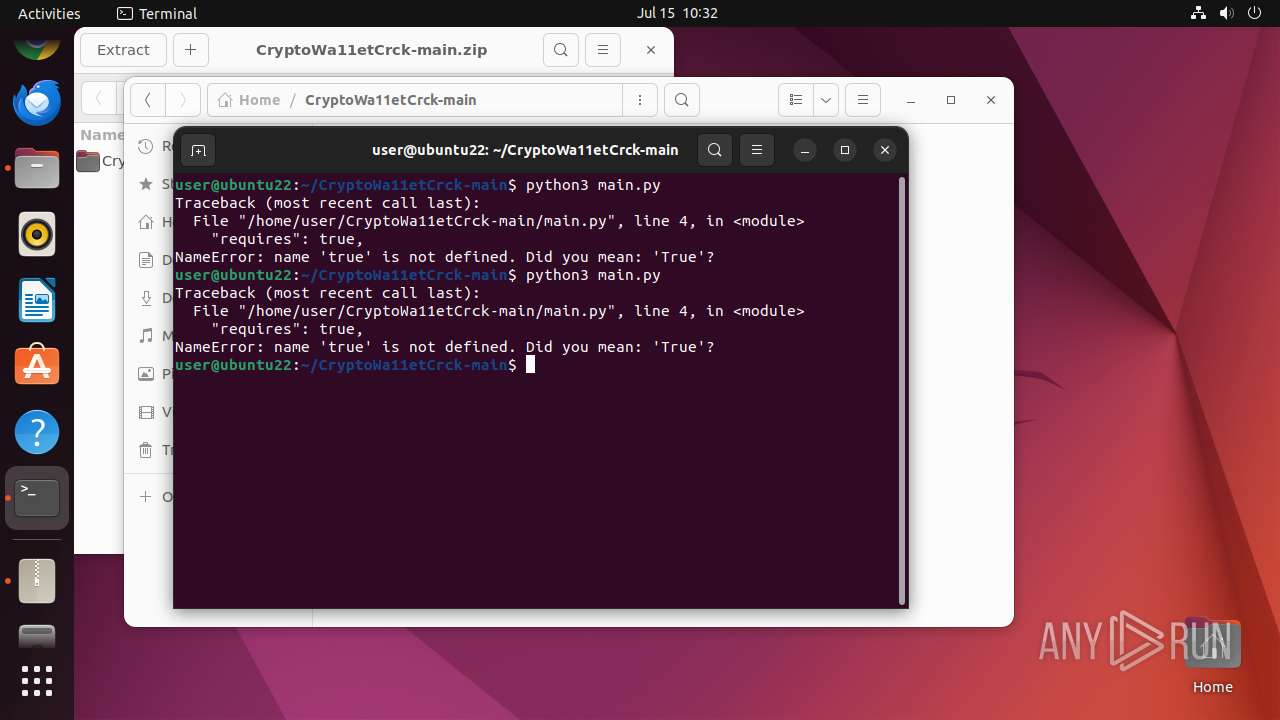Launch Rhythmbox from dock

click(x=37, y=234)
